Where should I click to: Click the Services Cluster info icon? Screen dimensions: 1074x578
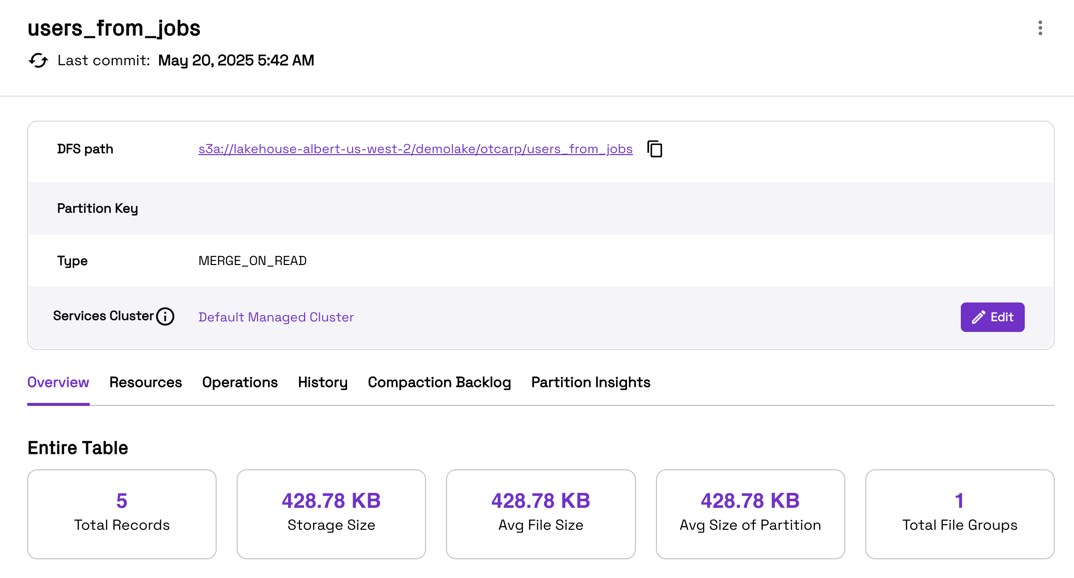pyautogui.click(x=165, y=316)
